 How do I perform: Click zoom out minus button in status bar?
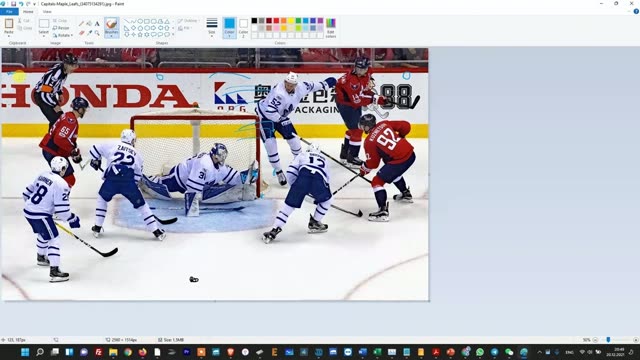595,340
